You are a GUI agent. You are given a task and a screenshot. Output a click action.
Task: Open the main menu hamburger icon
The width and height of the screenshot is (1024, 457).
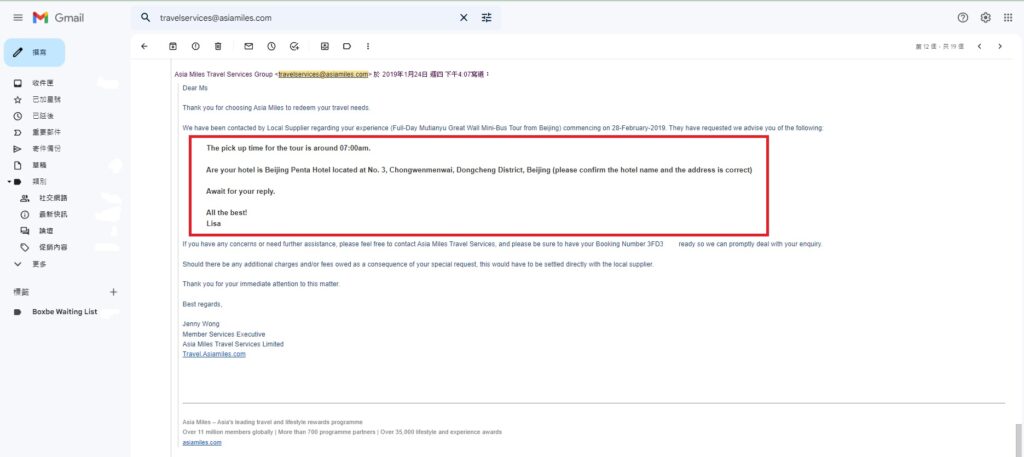tap(18, 18)
